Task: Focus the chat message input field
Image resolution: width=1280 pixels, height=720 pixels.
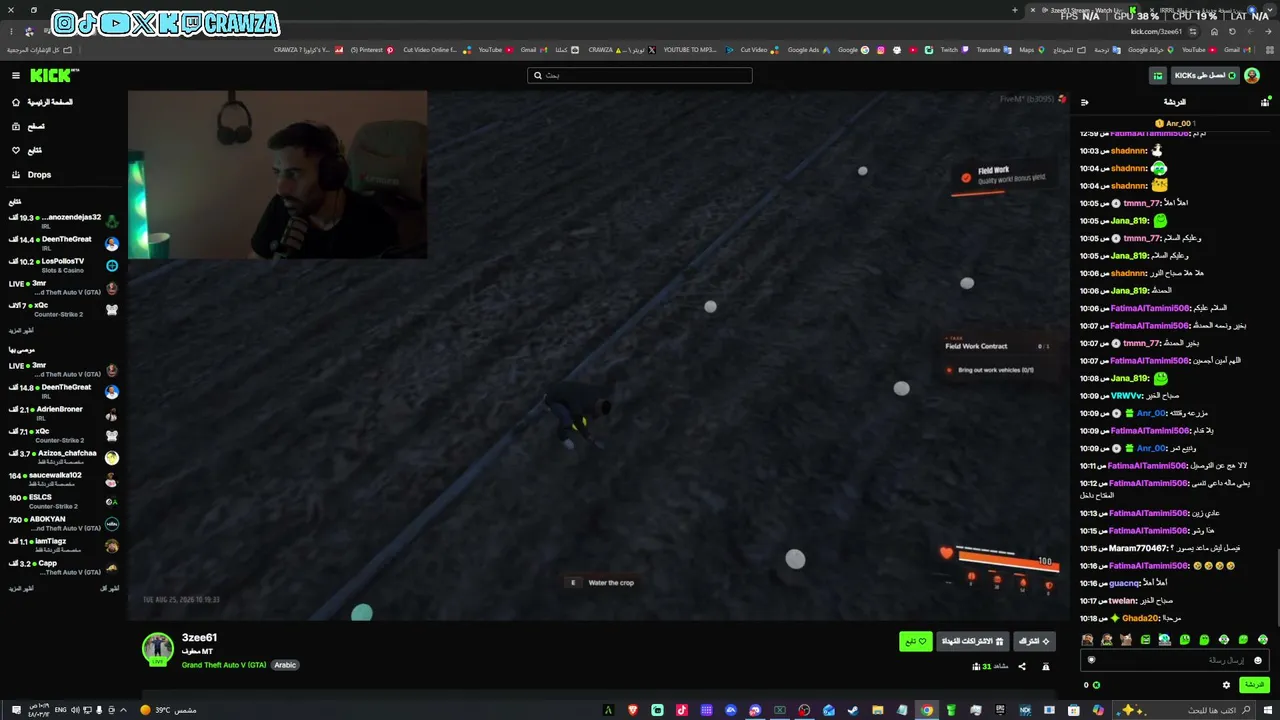Action: click(1176, 660)
